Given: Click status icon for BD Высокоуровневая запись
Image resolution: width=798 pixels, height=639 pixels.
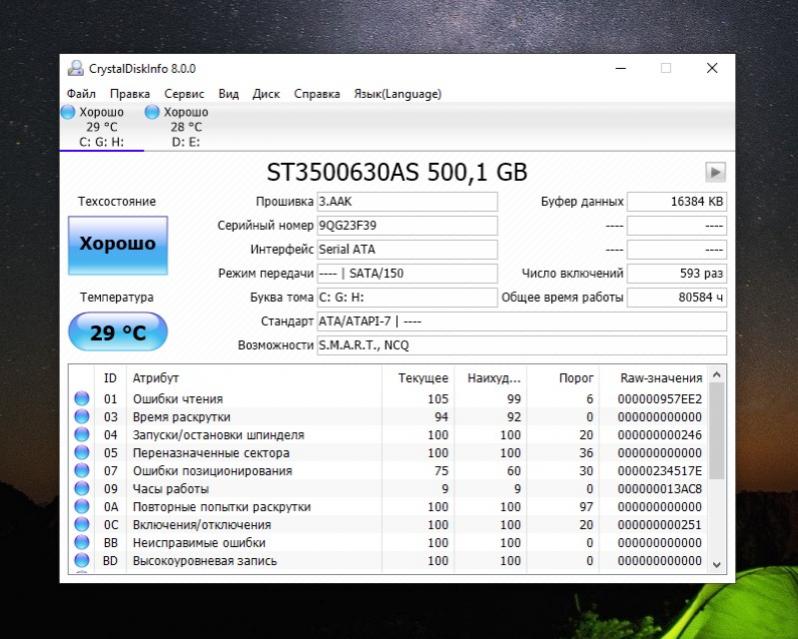Looking at the screenshot, I should (x=82, y=560).
